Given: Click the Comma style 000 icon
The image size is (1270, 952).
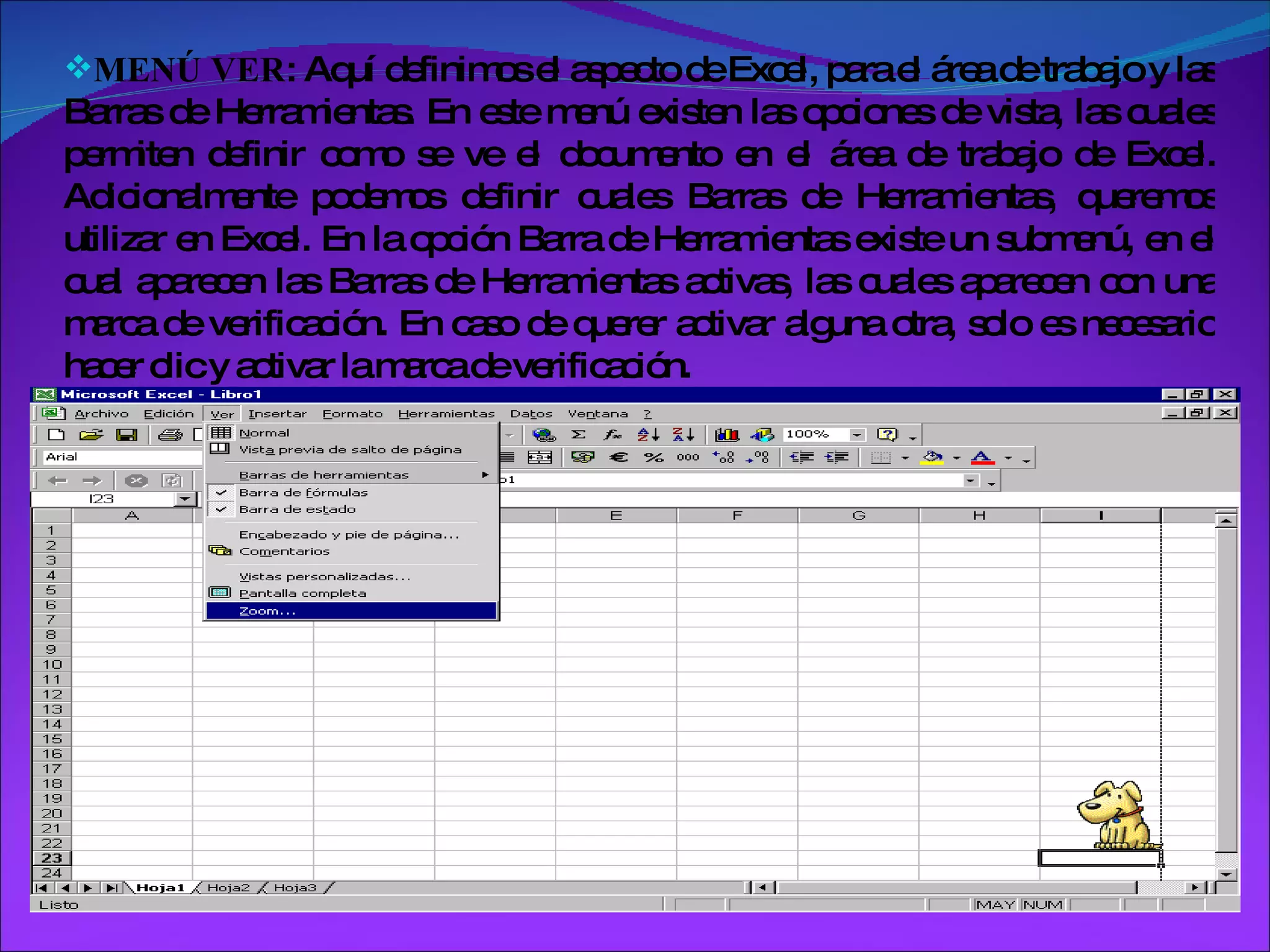Looking at the screenshot, I should pyautogui.click(x=688, y=457).
